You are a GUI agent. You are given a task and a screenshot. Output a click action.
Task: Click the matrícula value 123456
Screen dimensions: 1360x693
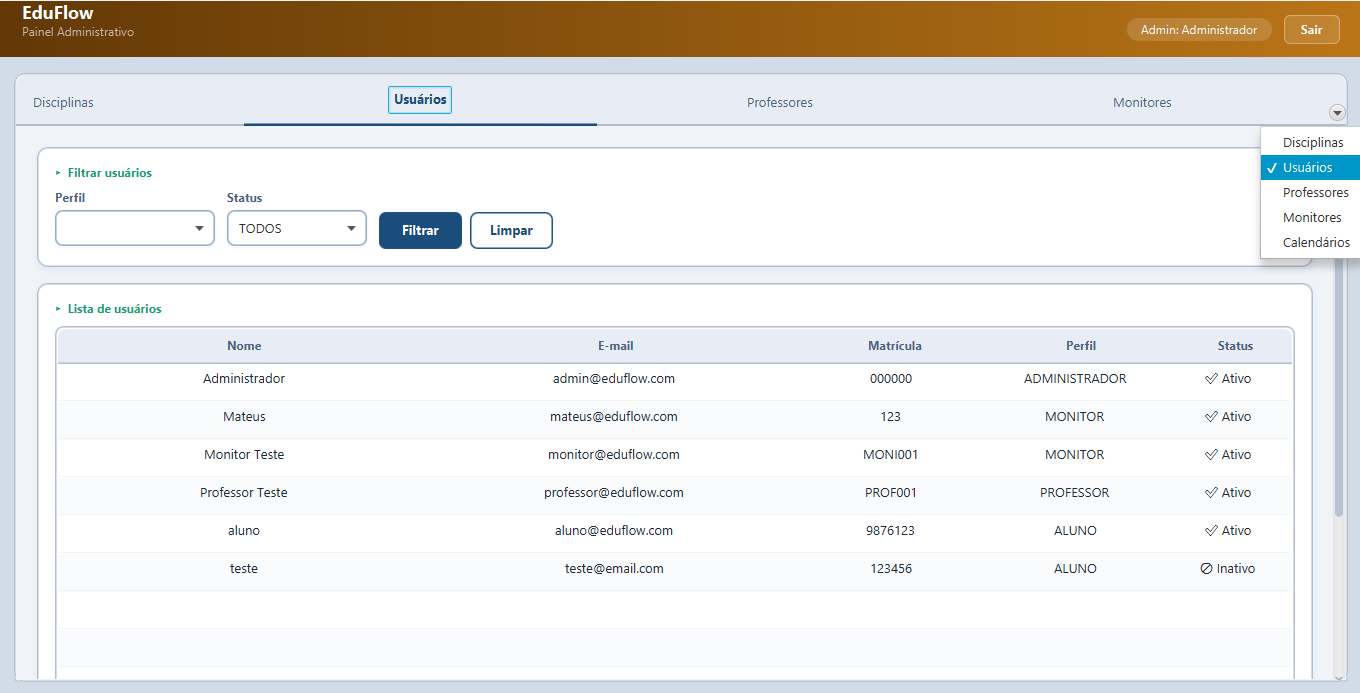coord(891,569)
